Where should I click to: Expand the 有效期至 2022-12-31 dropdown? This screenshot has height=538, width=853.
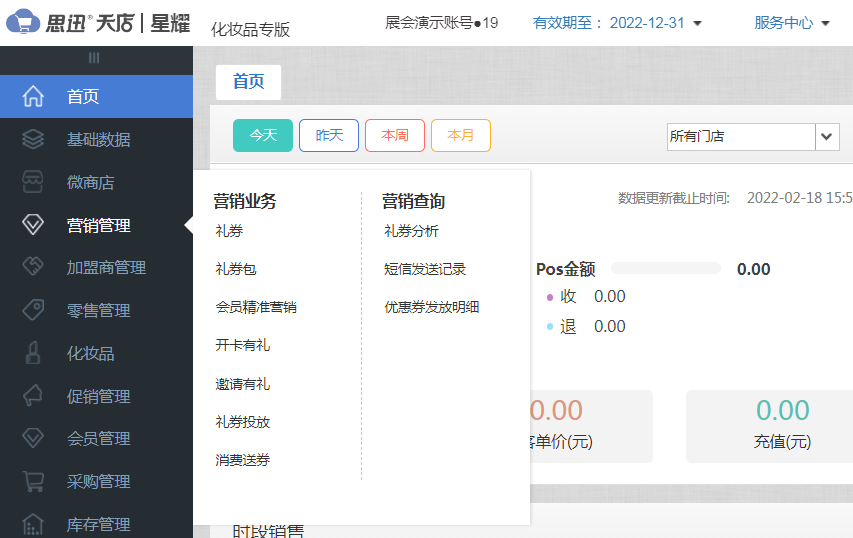[617, 23]
